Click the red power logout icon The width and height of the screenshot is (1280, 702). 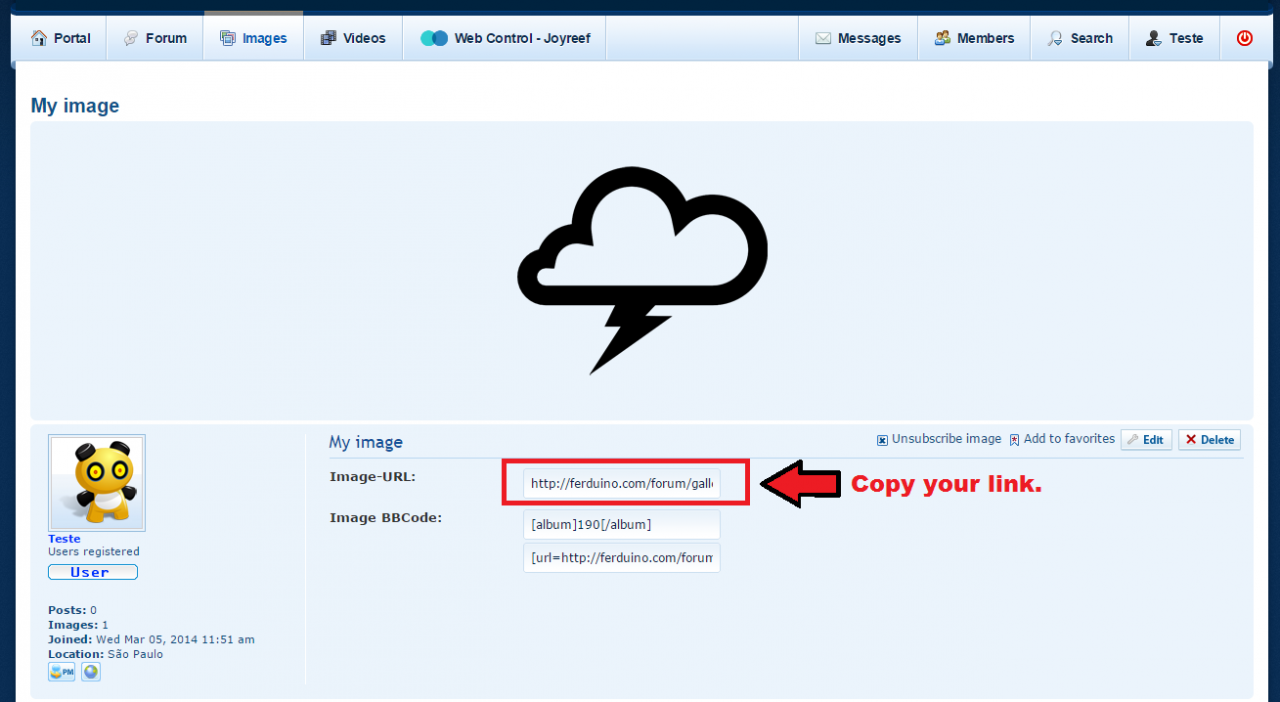[1244, 38]
